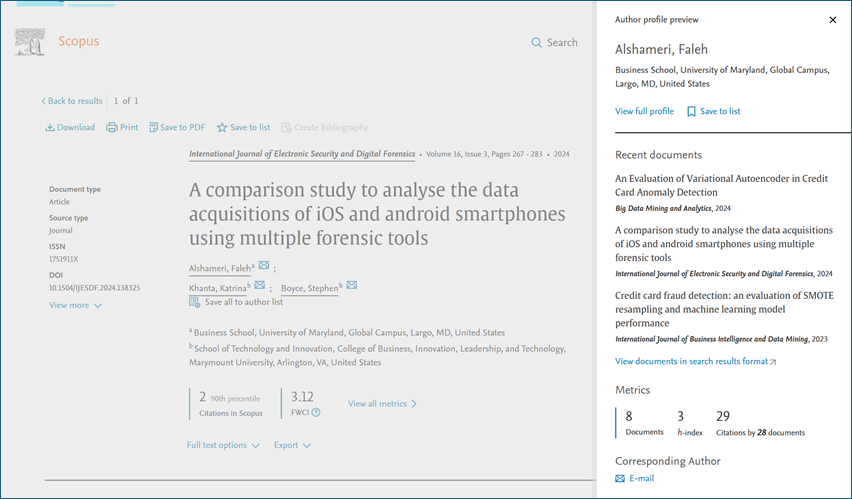The width and height of the screenshot is (852, 499).
Task: Click the Search magnifier icon
Action: click(537, 43)
